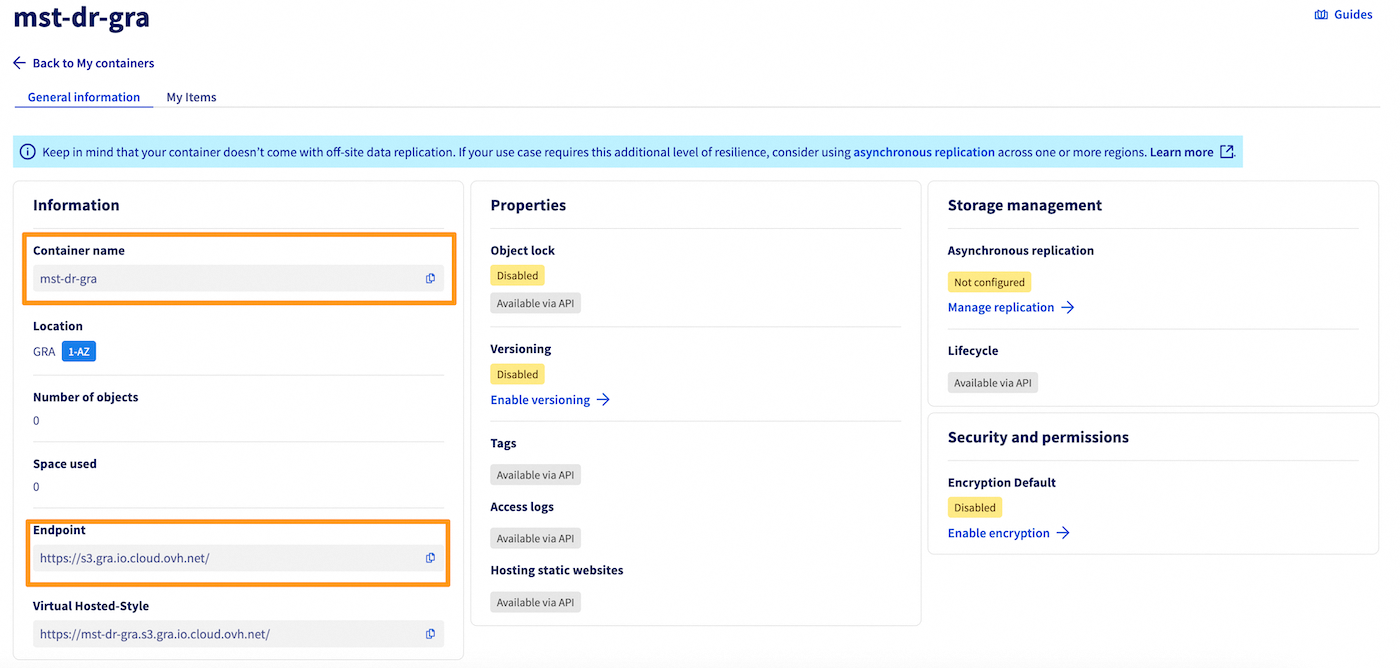The image size is (1400, 668).
Task: Open the Enable encryption link
Action: tap(998, 534)
